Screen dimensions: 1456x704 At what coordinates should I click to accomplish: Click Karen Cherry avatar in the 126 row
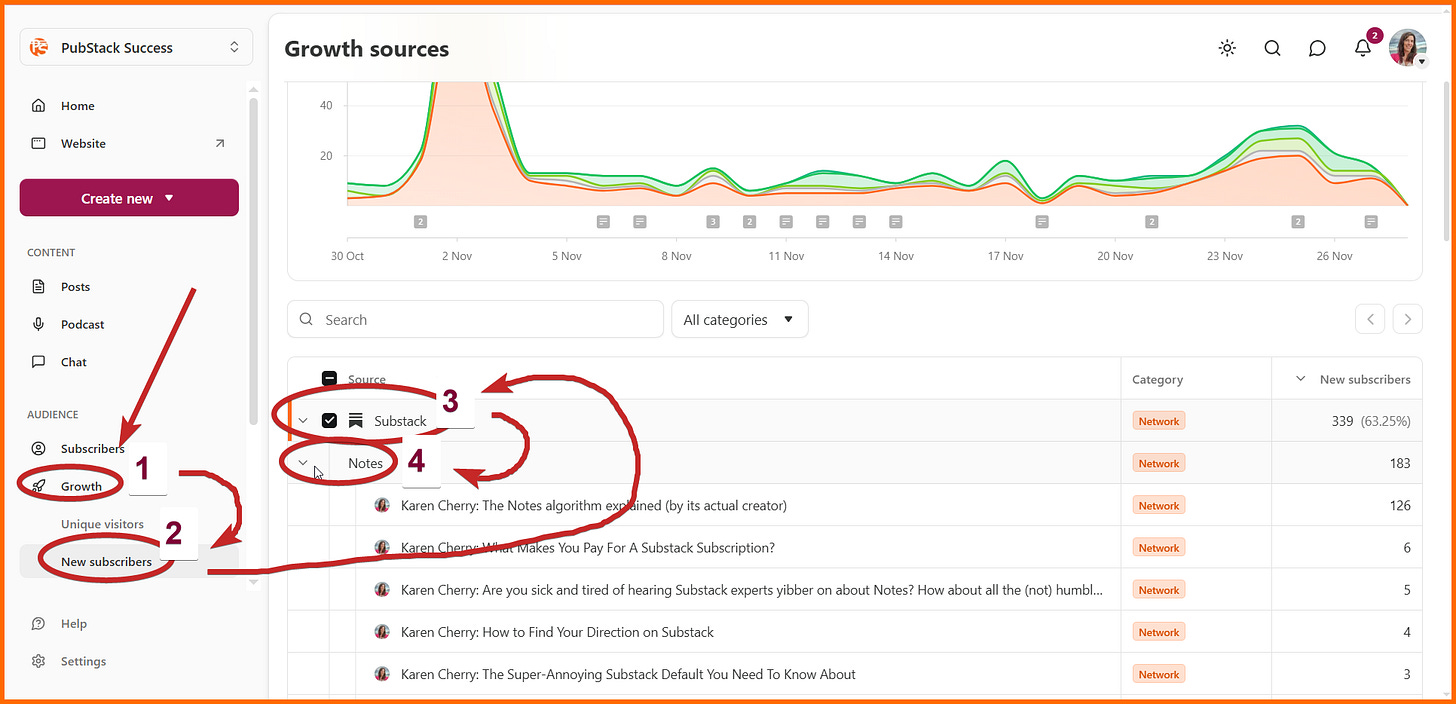pos(382,505)
